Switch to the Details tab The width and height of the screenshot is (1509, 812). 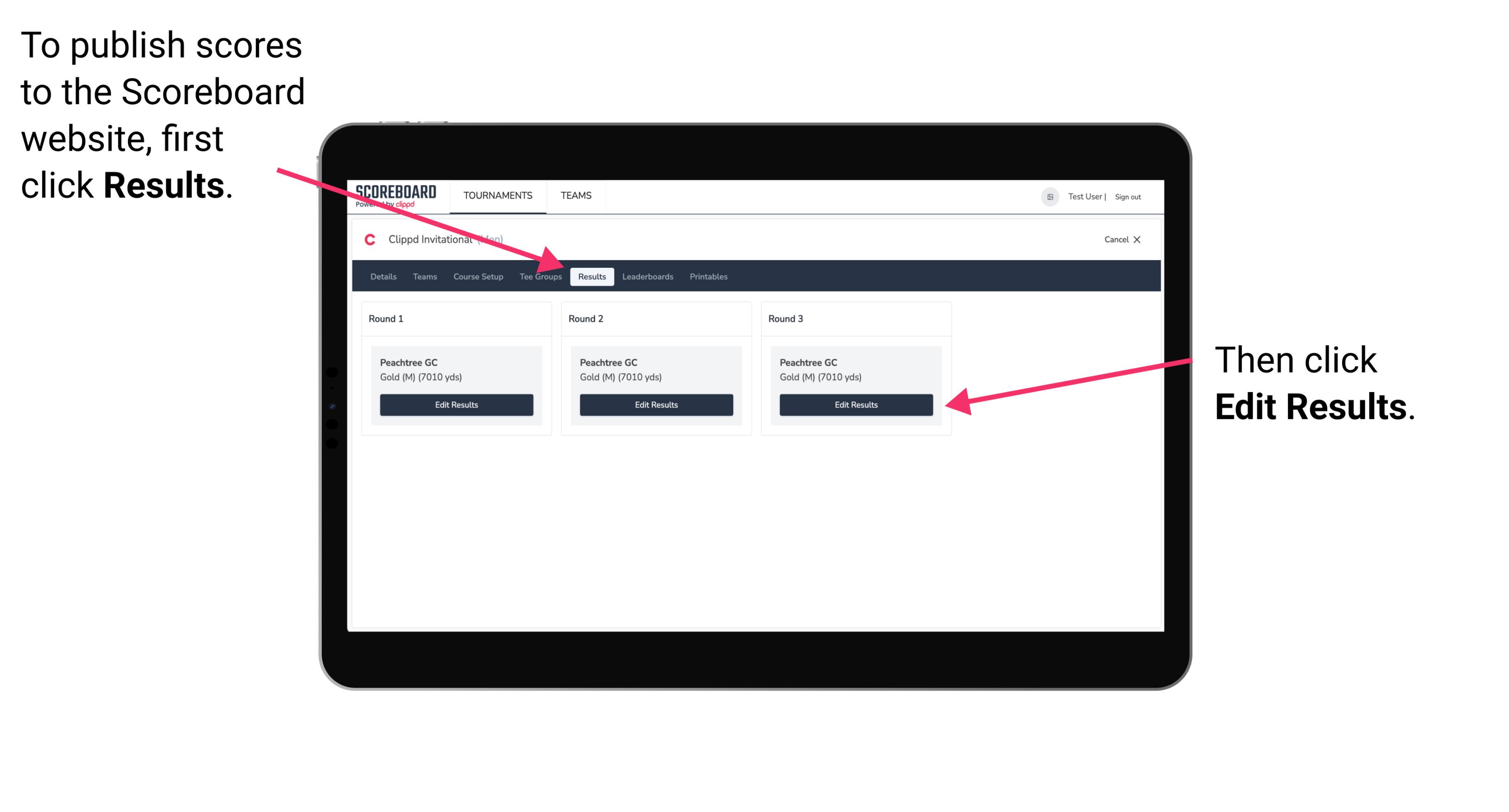pyautogui.click(x=383, y=277)
